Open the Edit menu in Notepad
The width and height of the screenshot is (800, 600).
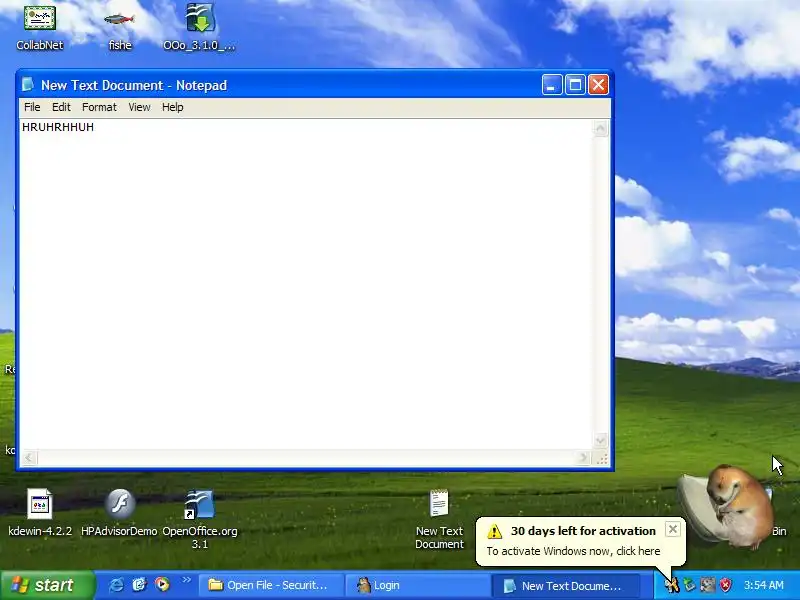point(61,107)
